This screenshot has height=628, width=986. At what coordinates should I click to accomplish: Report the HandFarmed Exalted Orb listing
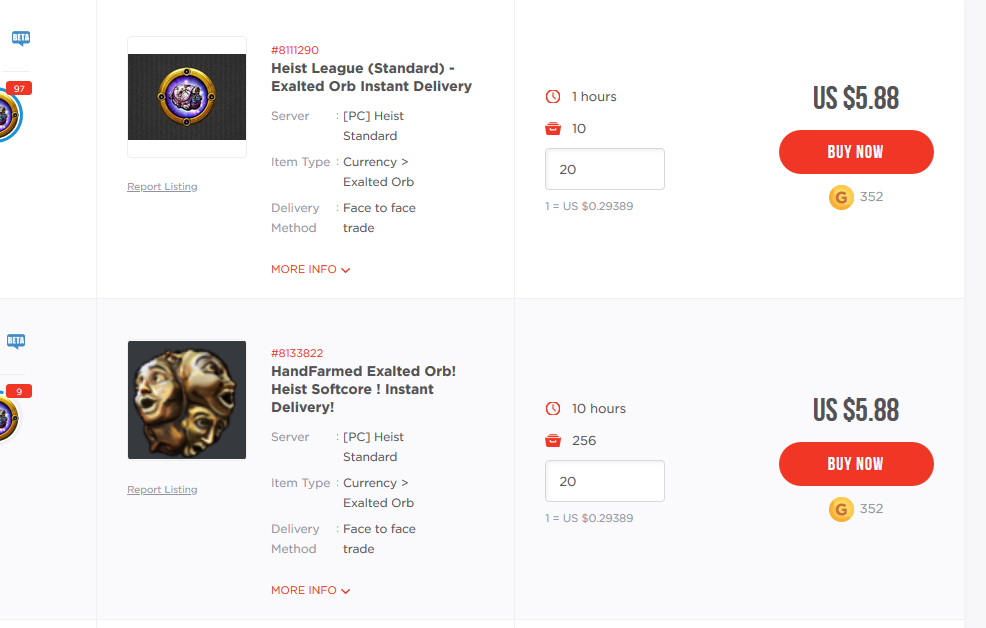click(162, 490)
